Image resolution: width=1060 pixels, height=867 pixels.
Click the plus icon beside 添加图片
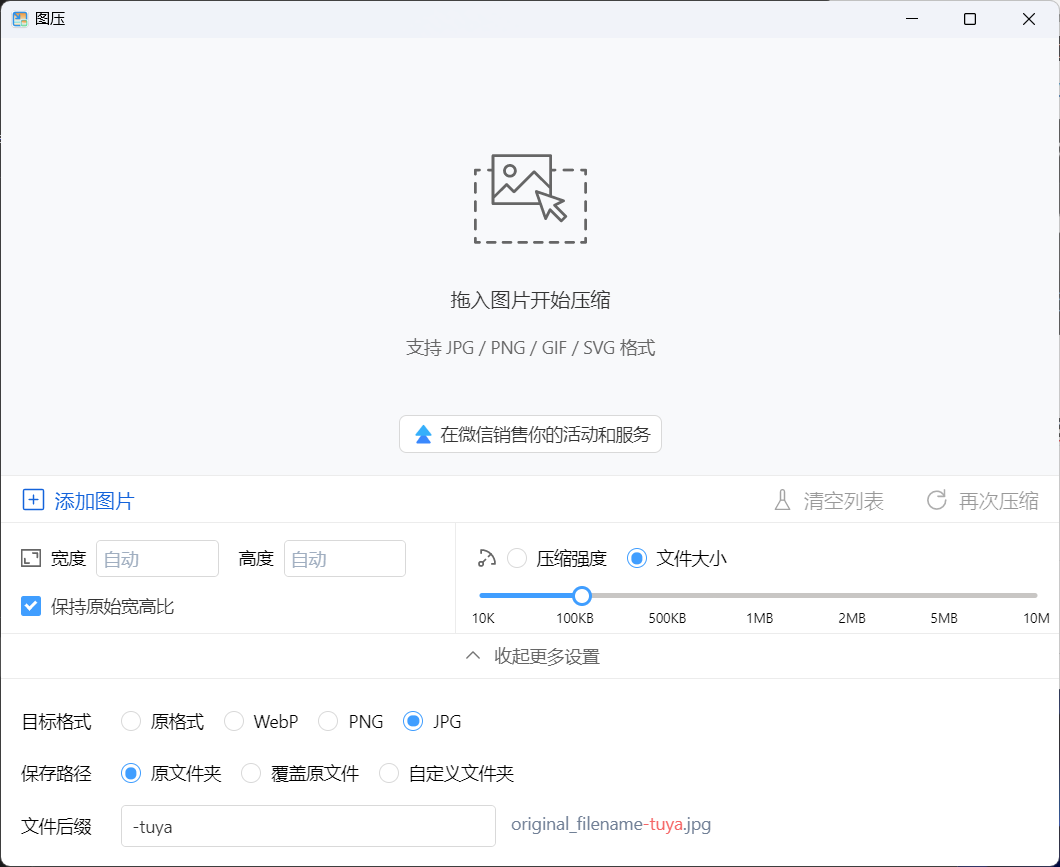(x=33, y=500)
